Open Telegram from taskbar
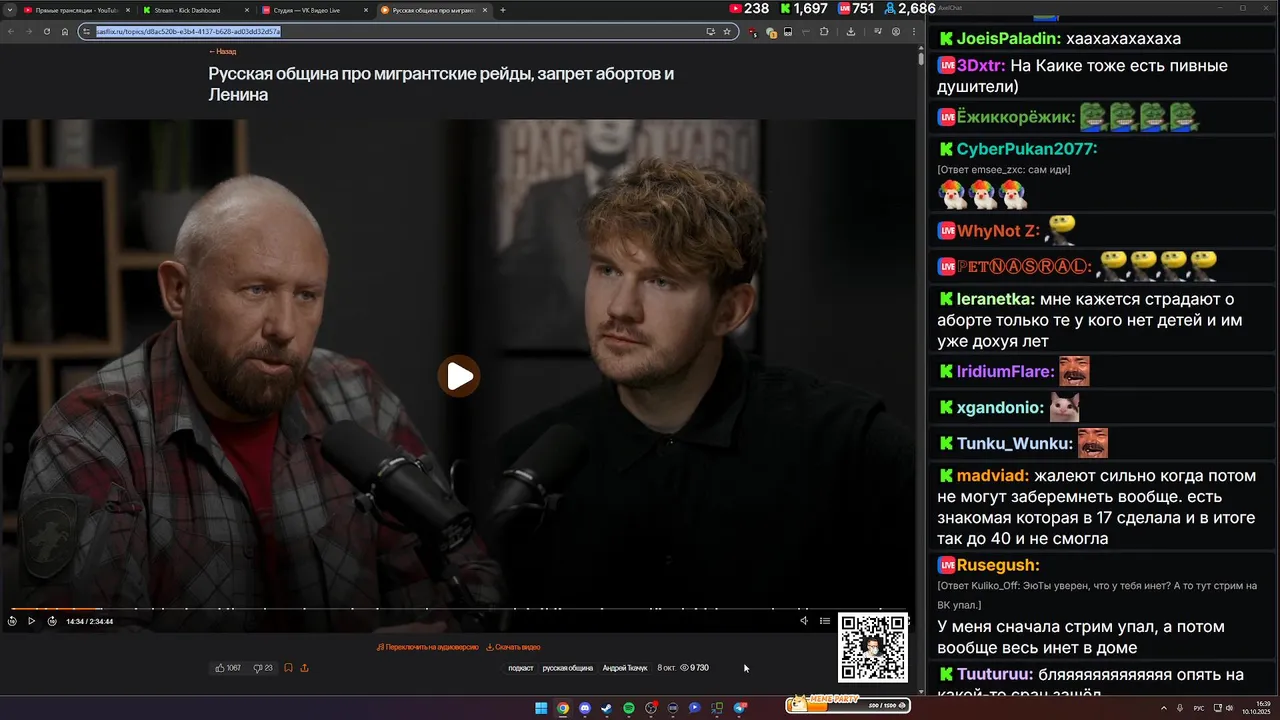 point(740,708)
